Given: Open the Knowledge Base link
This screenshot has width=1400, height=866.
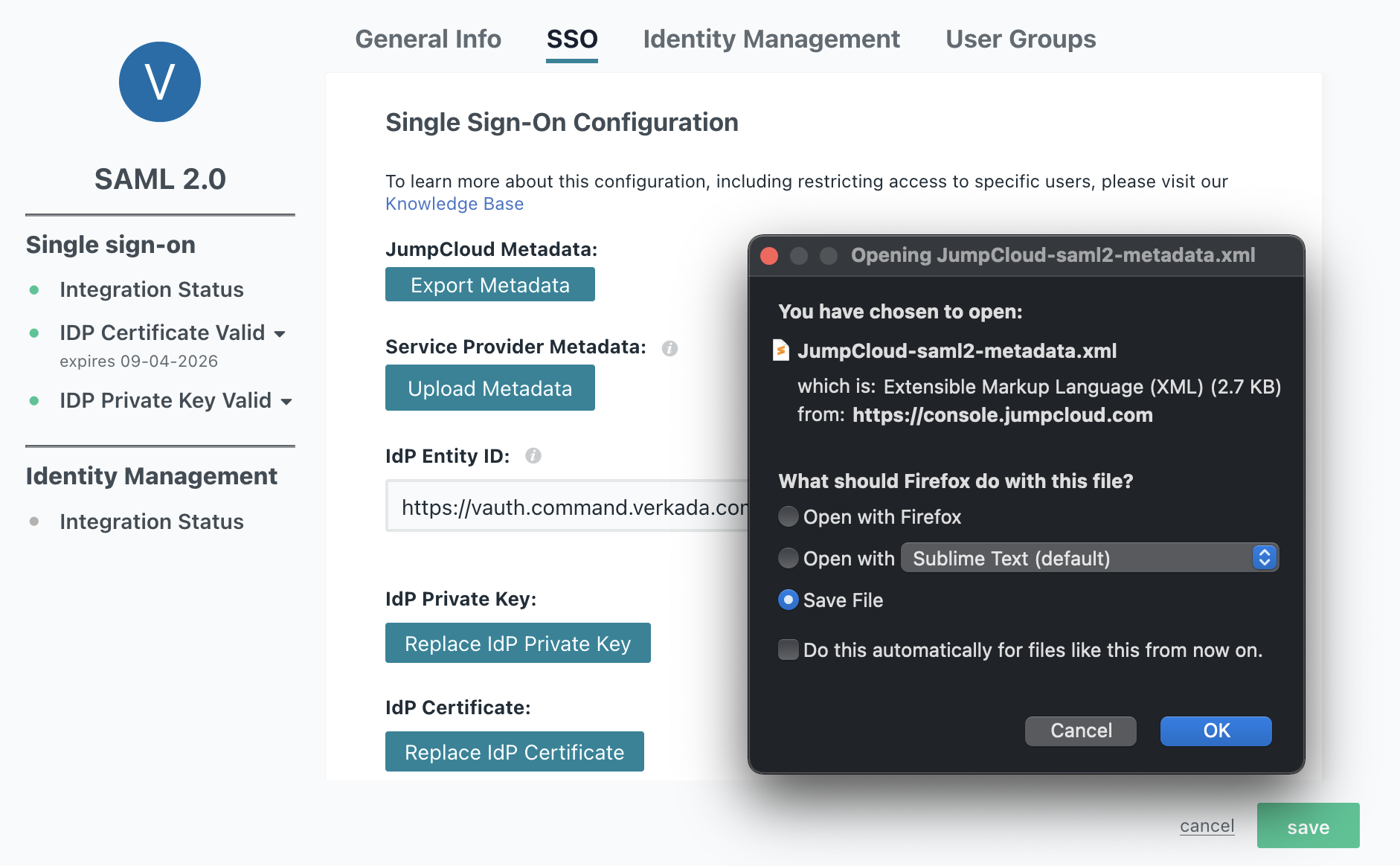Looking at the screenshot, I should click(x=454, y=204).
